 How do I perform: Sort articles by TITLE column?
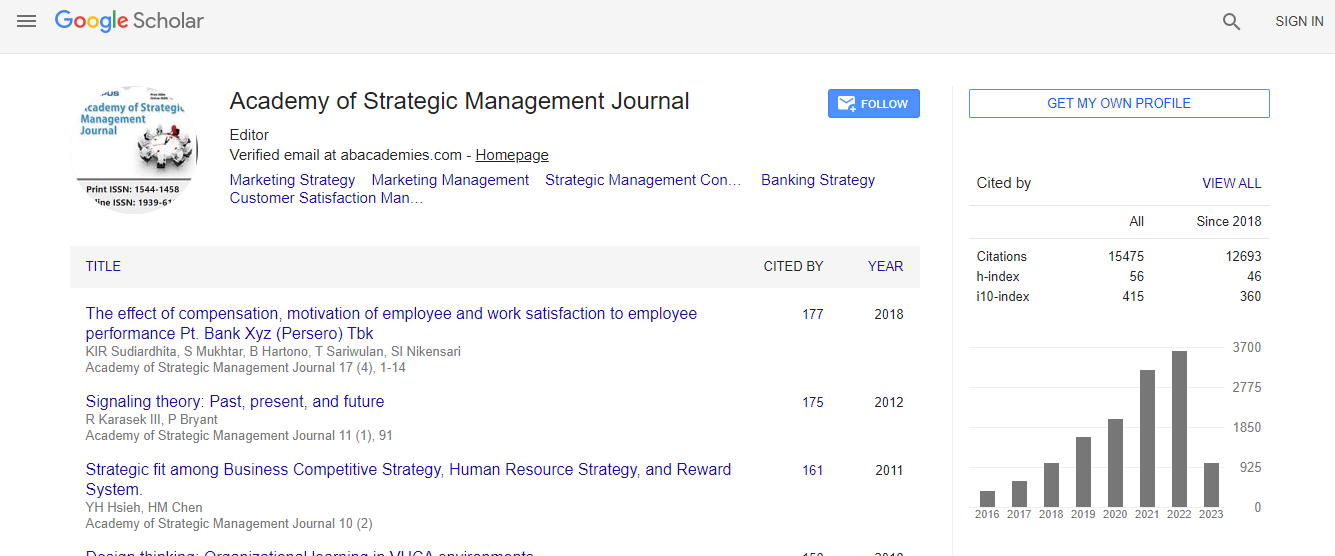click(x=103, y=266)
